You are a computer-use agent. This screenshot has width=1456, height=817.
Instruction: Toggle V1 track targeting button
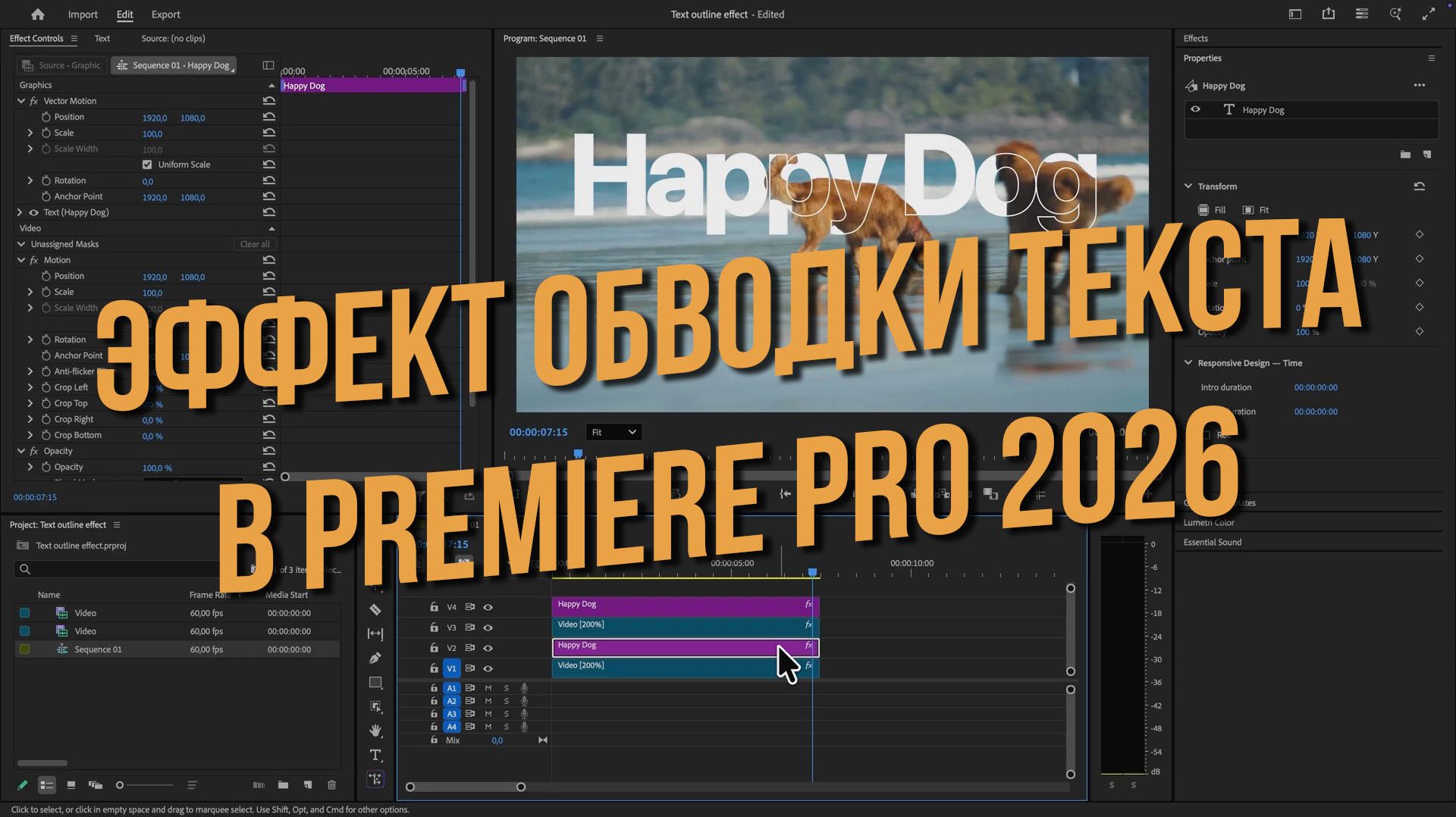pos(451,668)
